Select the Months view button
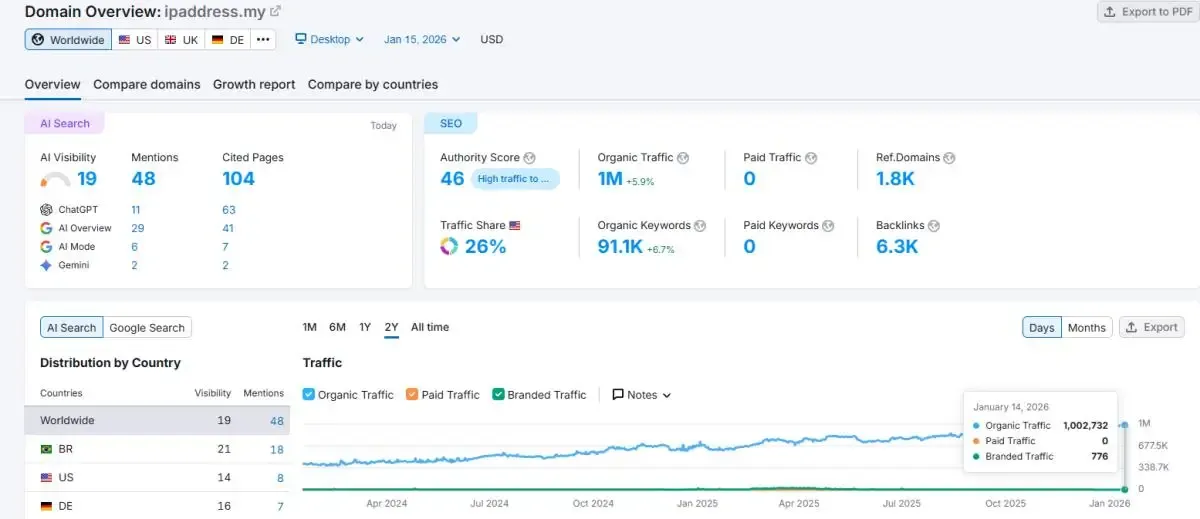Viewport: 1200px width, 519px height. click(1086, 327)
